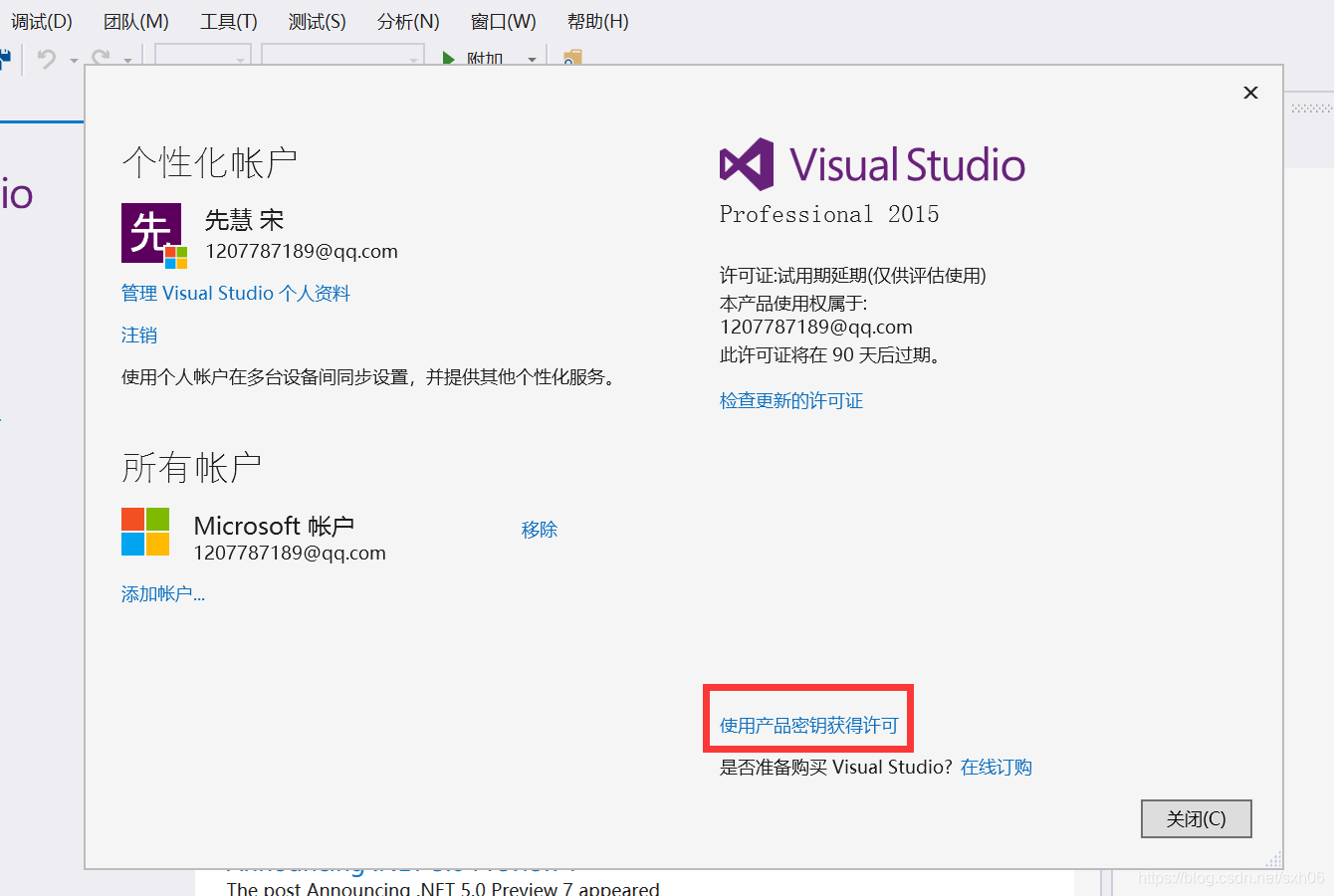This screenshot has width=1334, height=896.
Task: Open the 分析(N) menu
Action: pos(408,21)
